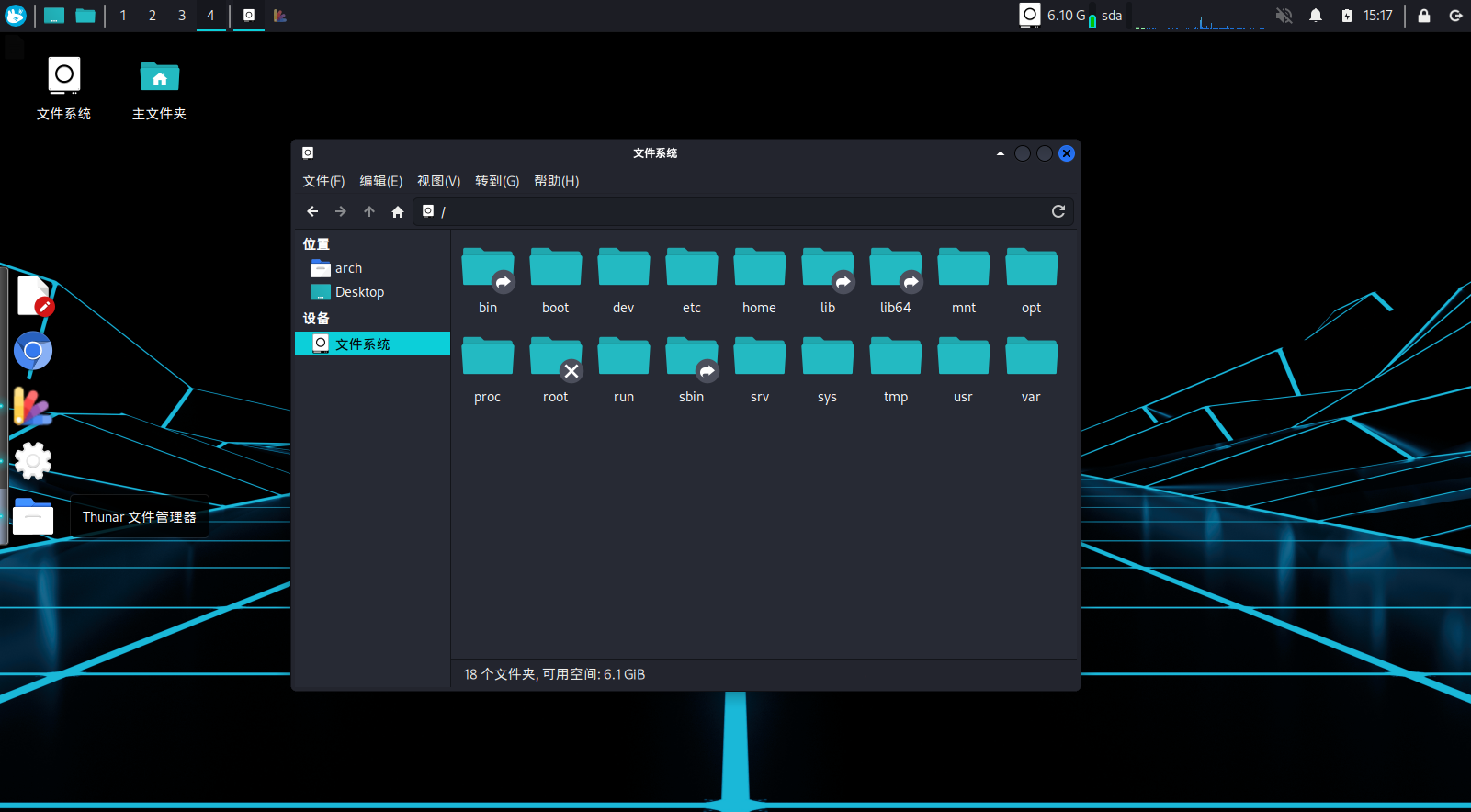Click the 15:17 clock
Image resolution: width=1471 pixels, height=812 pixels.
point(1378,16)
